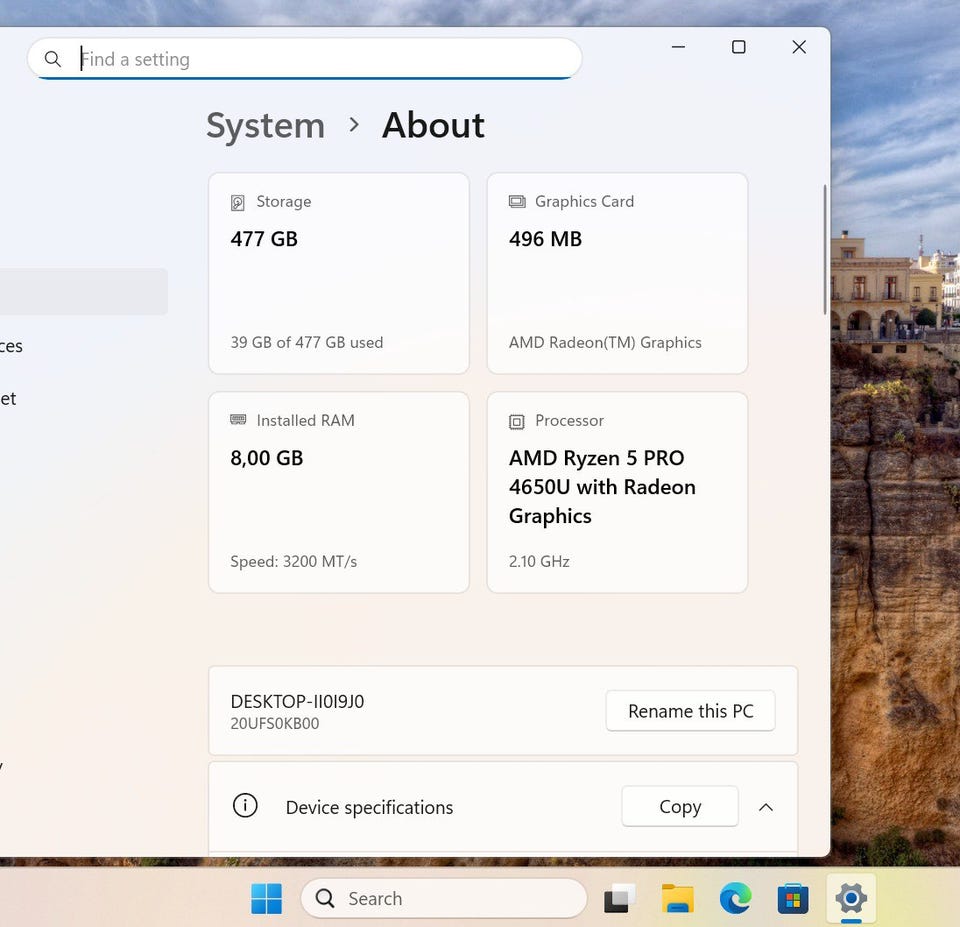Click the taskbar Search box
This screenshot has width=960, height=927.
(444, 898)
